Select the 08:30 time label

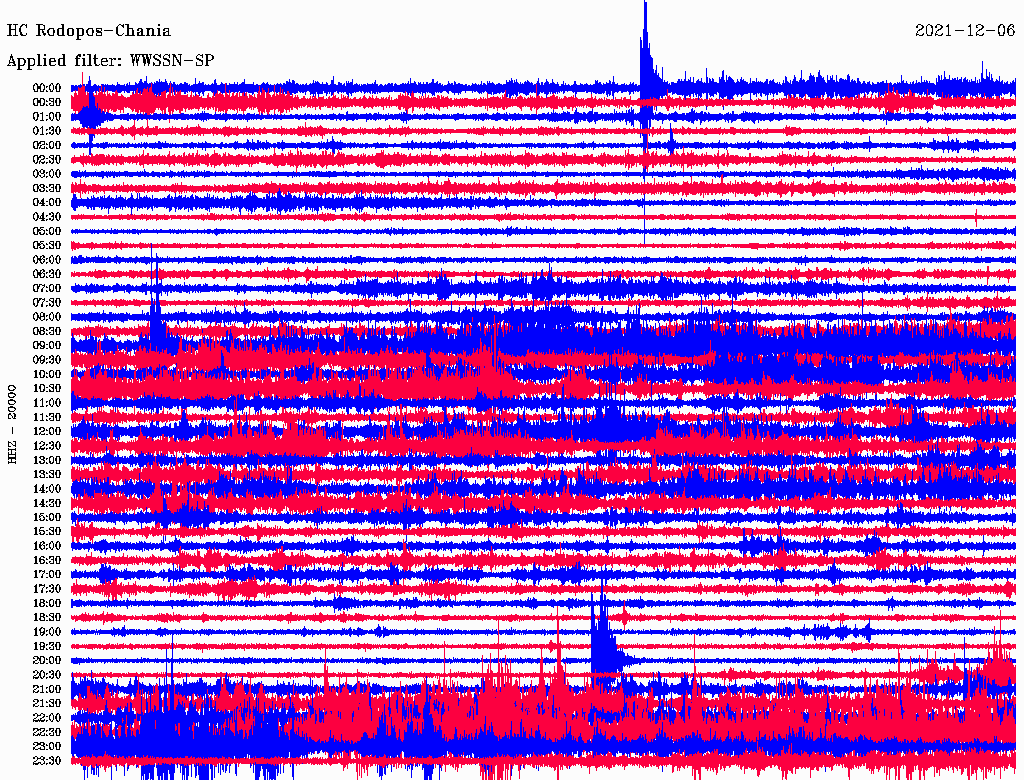tap(47, 331)
